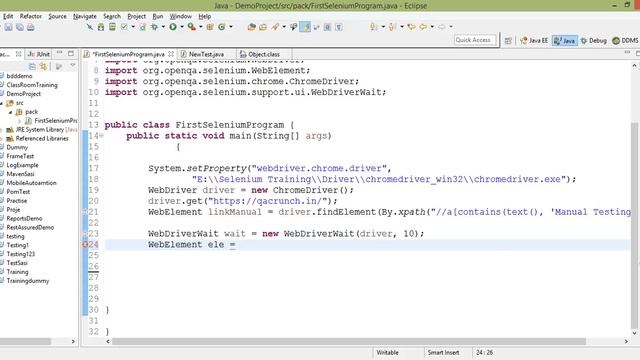Switch to the Object.class editor tab
This screenshot has height=360, width=640.
[x=264, y=54]
